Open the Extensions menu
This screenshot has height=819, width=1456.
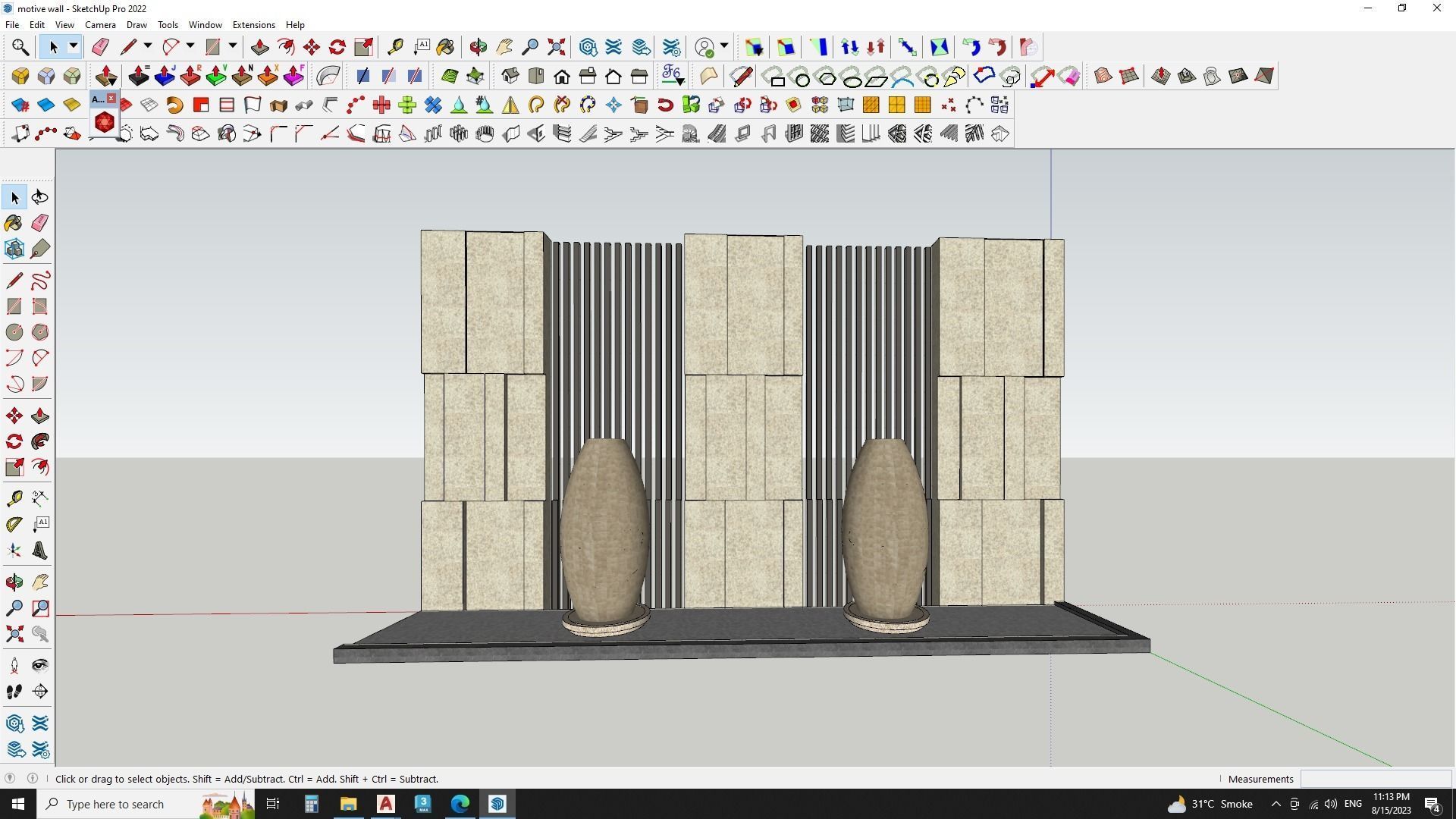tap(254, 24)
